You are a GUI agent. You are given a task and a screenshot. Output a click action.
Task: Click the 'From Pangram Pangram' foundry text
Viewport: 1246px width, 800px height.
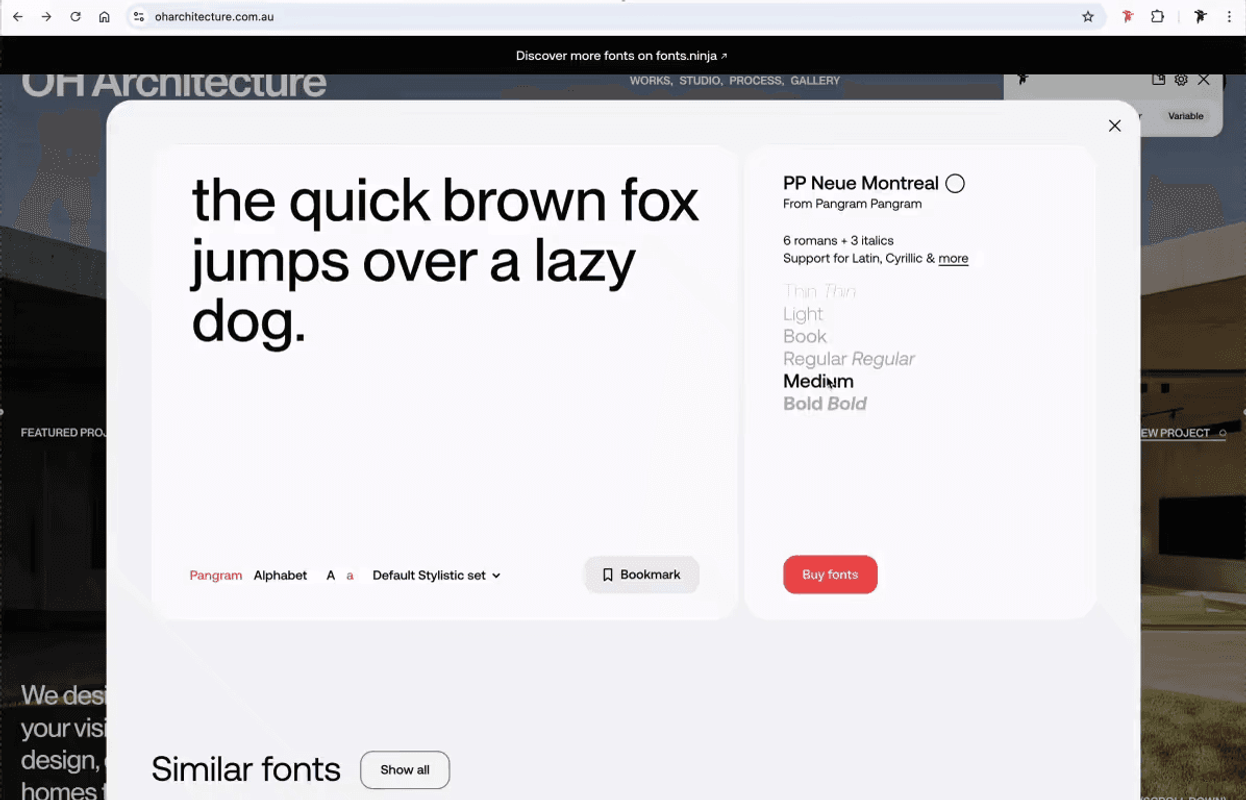[852, 204]
